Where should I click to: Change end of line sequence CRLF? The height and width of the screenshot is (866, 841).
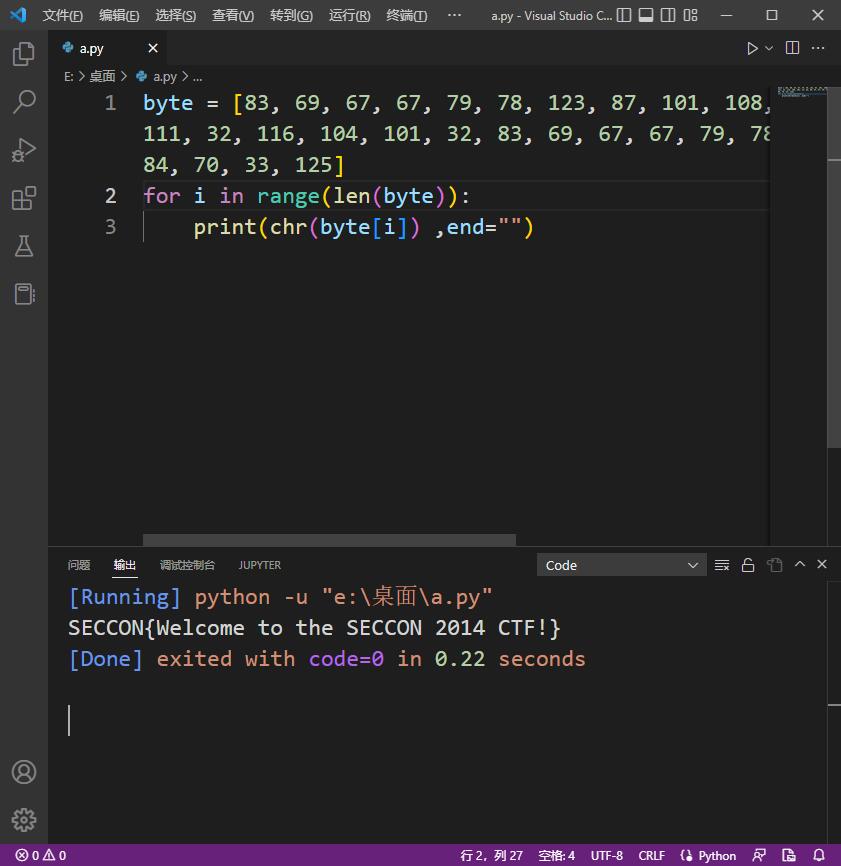[652, 856]
